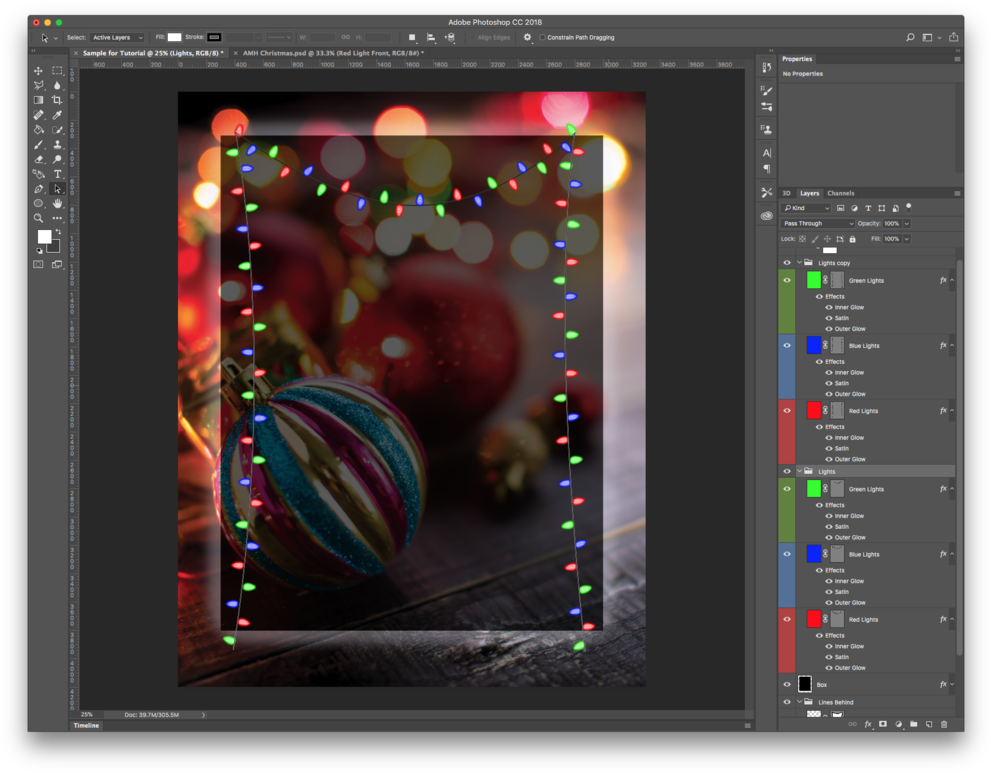
Task: Activate the Zoom tool
Action: 38,216
